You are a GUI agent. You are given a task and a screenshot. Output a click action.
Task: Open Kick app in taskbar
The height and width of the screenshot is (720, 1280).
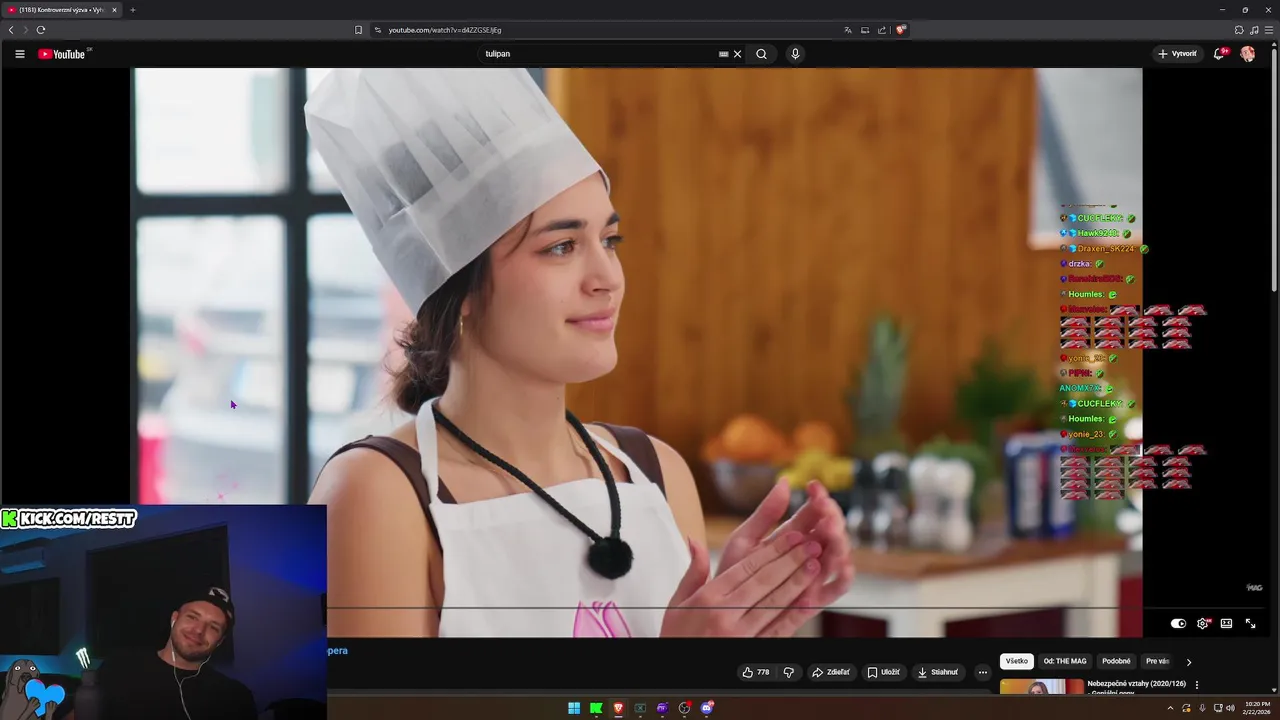point(596,708)
